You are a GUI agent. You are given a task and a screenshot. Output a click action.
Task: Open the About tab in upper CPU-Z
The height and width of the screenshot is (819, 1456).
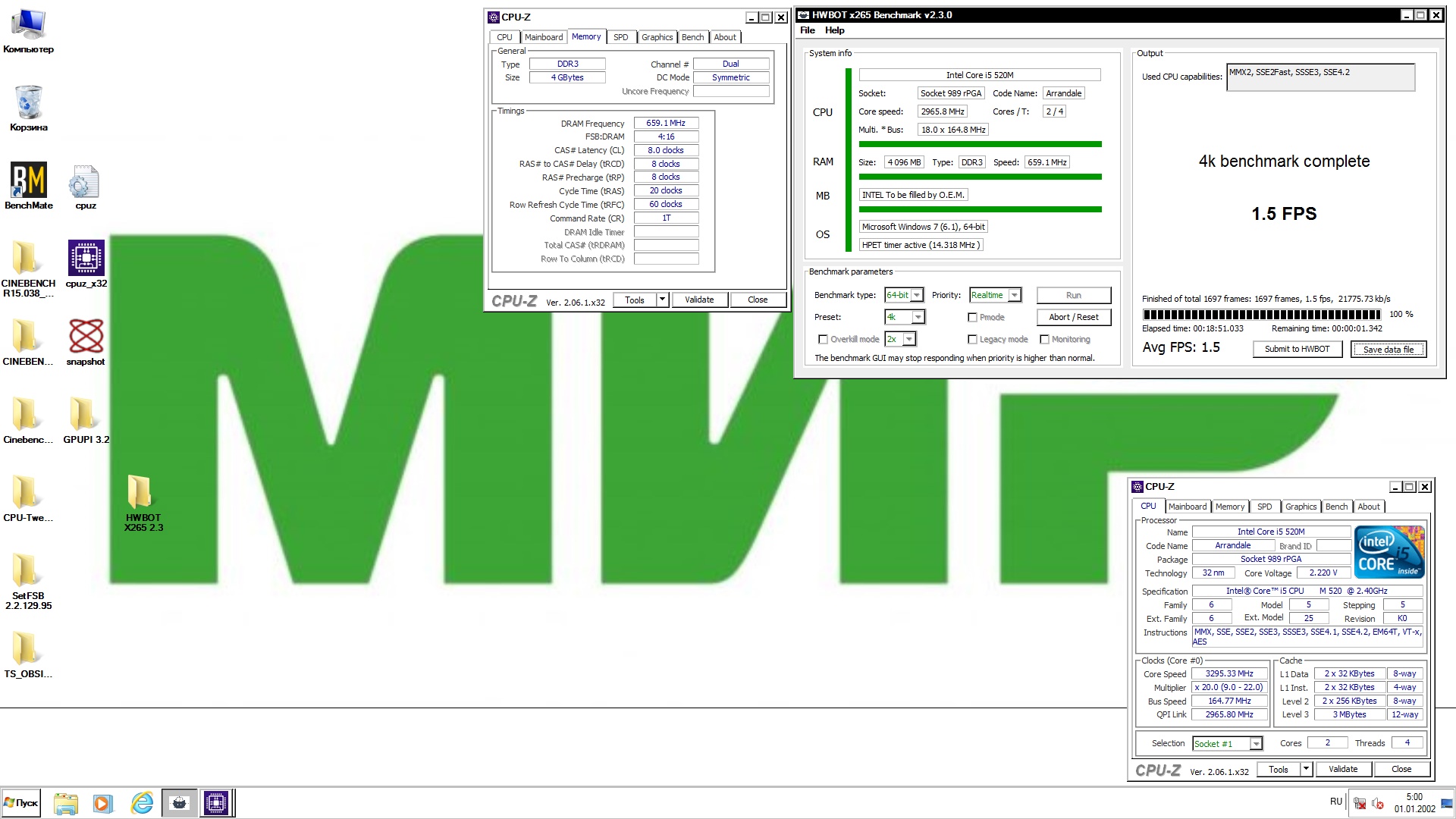(x=725, y=37)
